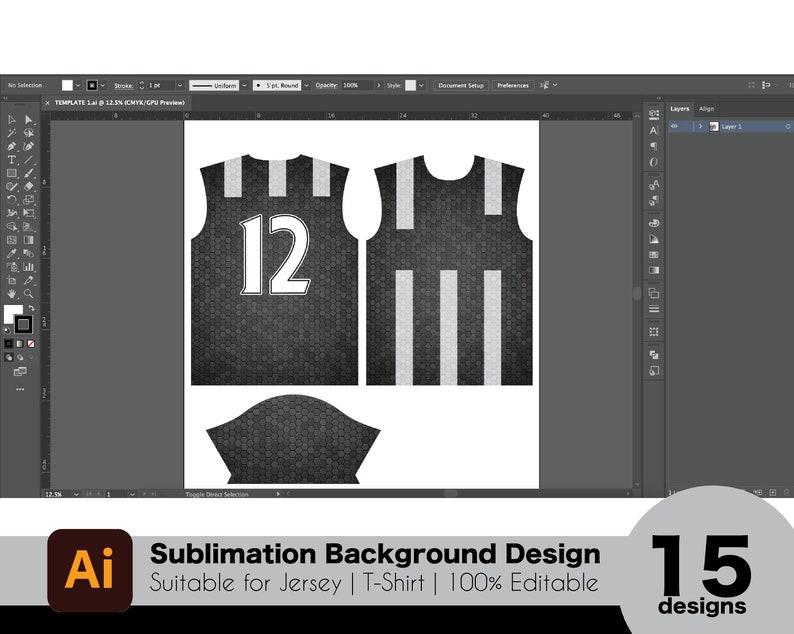Select the Eyedropper tool
The height and width of the screenshot is (634, 794).
12,253
